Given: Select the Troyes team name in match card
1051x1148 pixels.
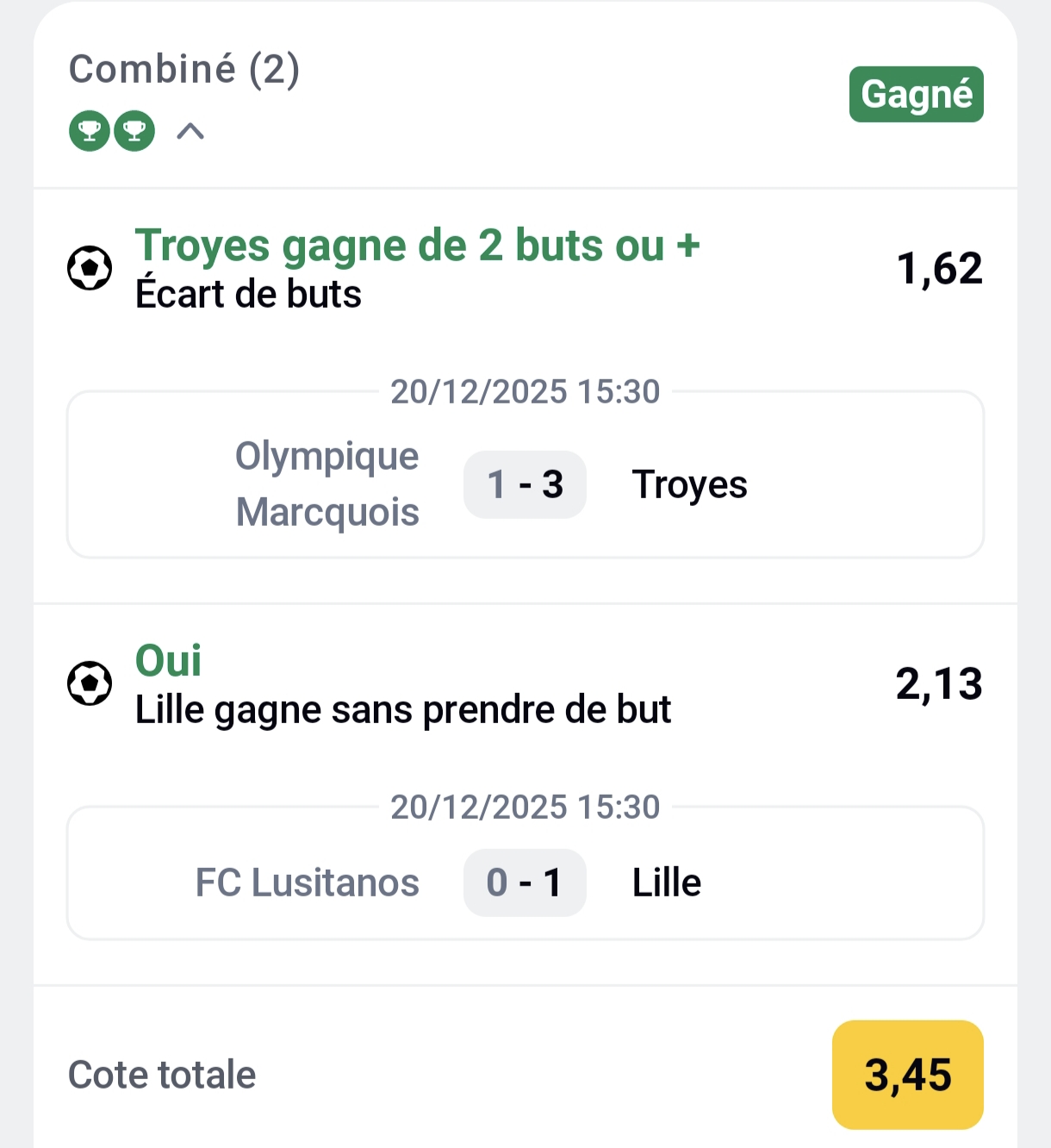Looking at the screenshot, I should click(689, 484).
